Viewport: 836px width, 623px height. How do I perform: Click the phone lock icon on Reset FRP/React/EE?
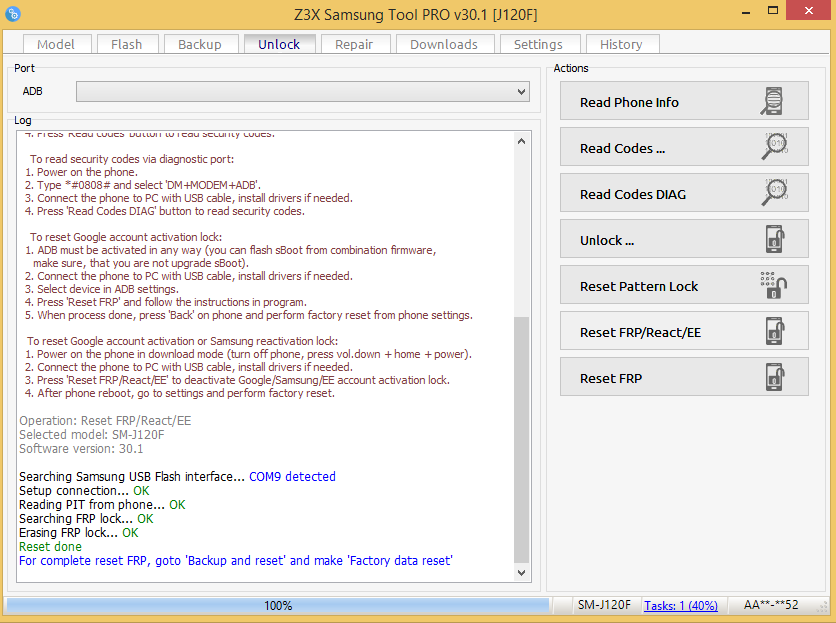[x=775, y=331]
